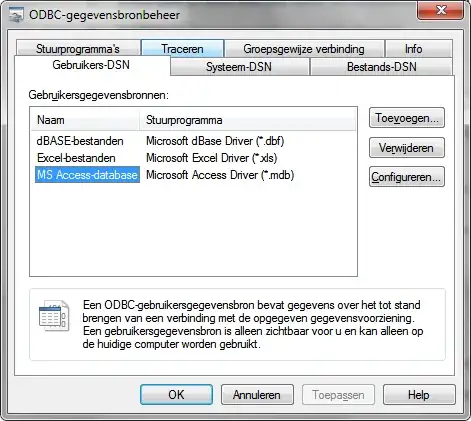Click Microsoft Access Driver (*.mdb) cell
The height and width of the screenshot is (421, 471).
point(220,175)
